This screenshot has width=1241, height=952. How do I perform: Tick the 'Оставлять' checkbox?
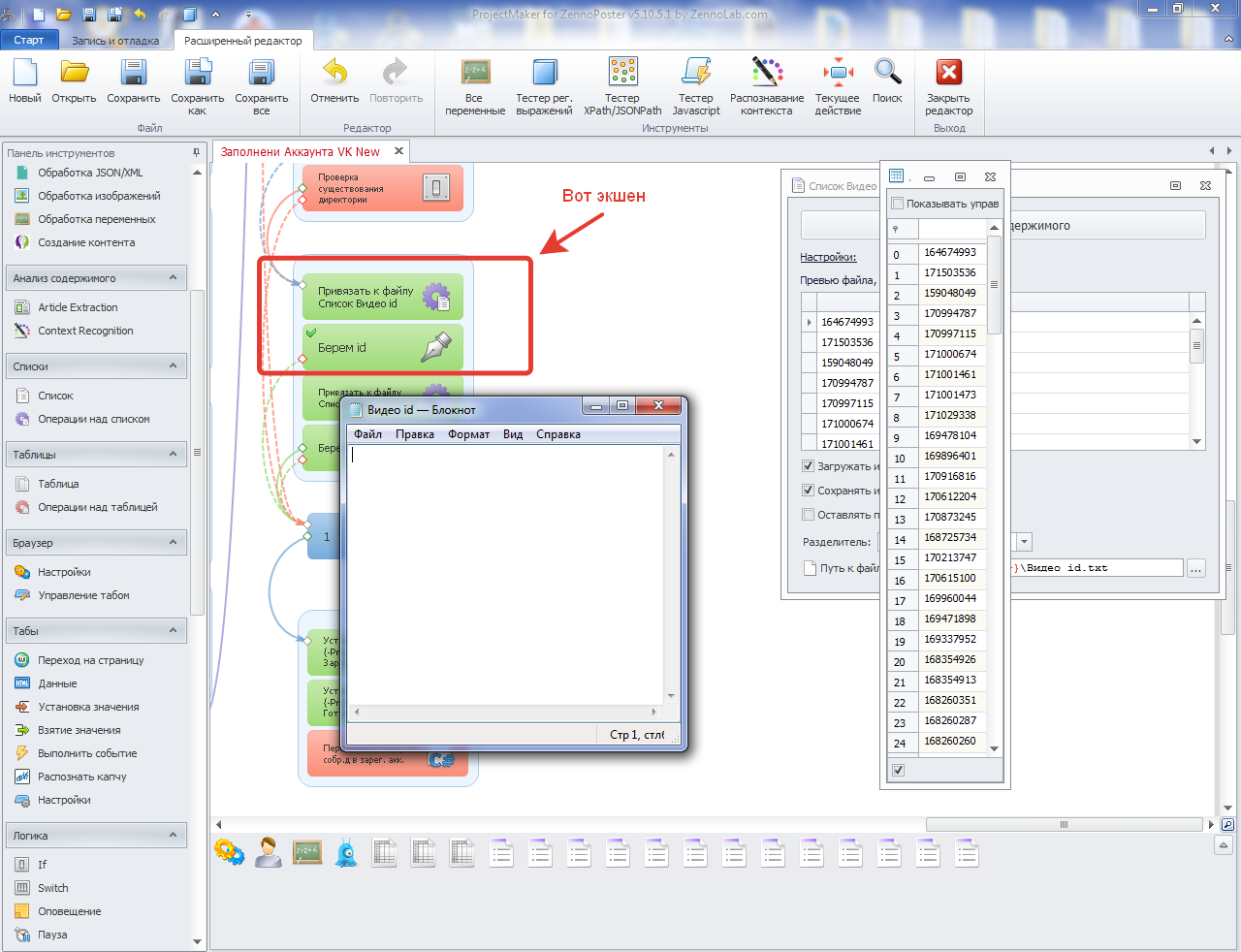click(x=809, y=515)
